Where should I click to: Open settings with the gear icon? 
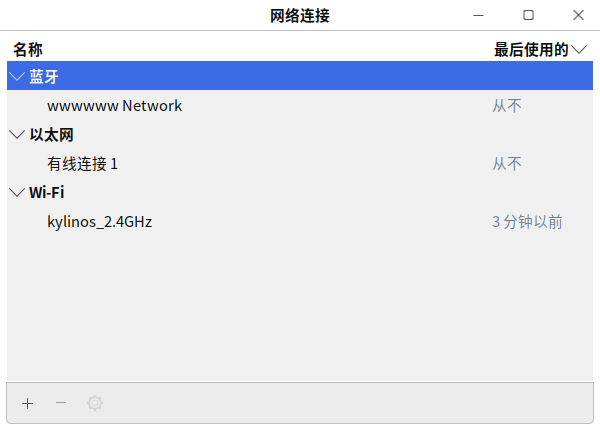95,403
